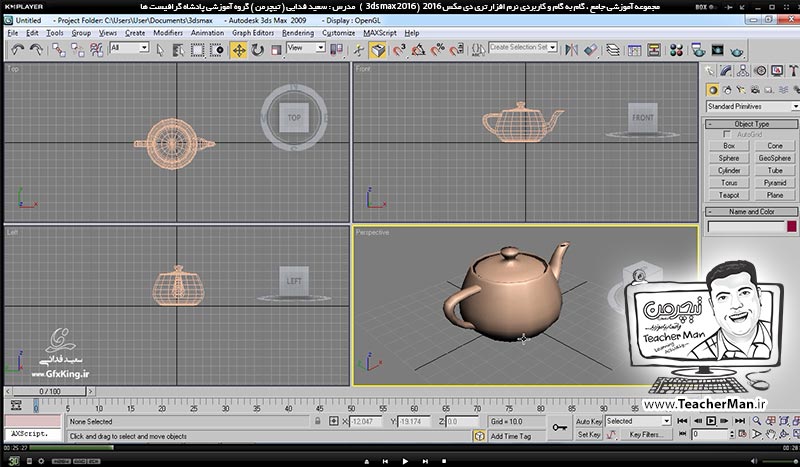Open reference coordinate View dropdown
The image size is (800, 467).
pyautogui.click(x=320, y=47)
